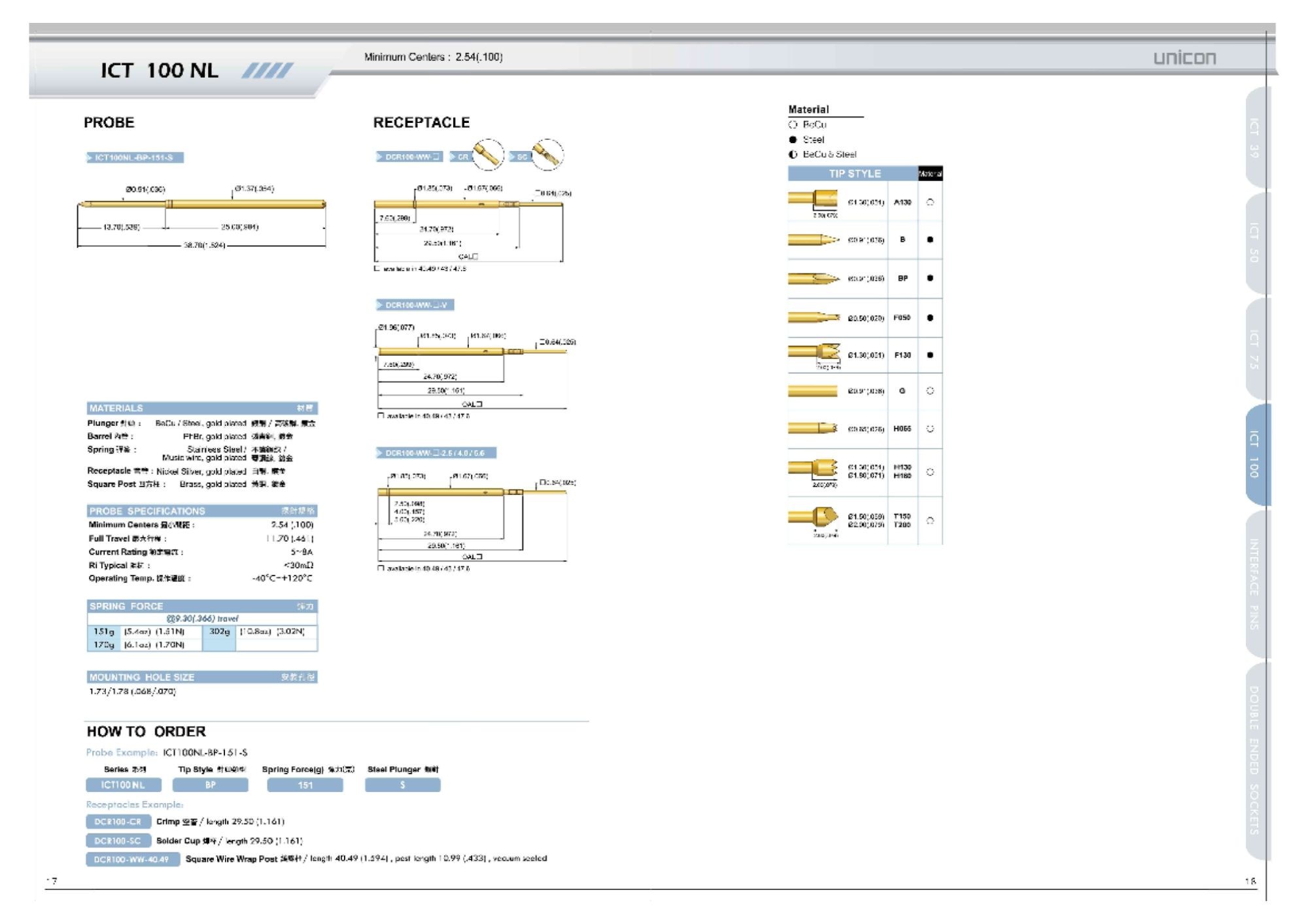Switch to the ICT 50 side tab
The height and width of the screenshot is (924, 1308).
[1255, 243]
